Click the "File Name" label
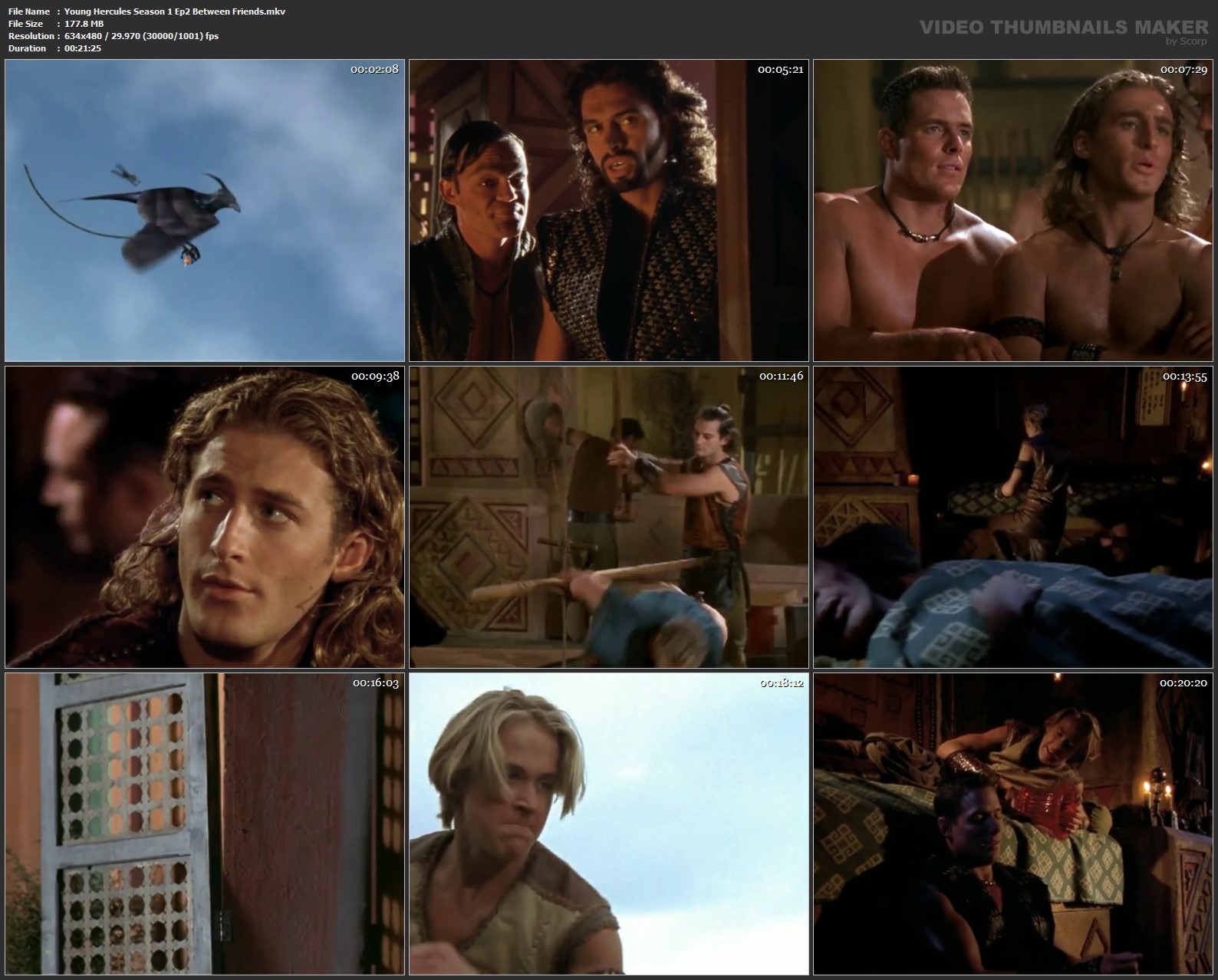Screen dimensions: 1218x980 click(x=29, y=12)
